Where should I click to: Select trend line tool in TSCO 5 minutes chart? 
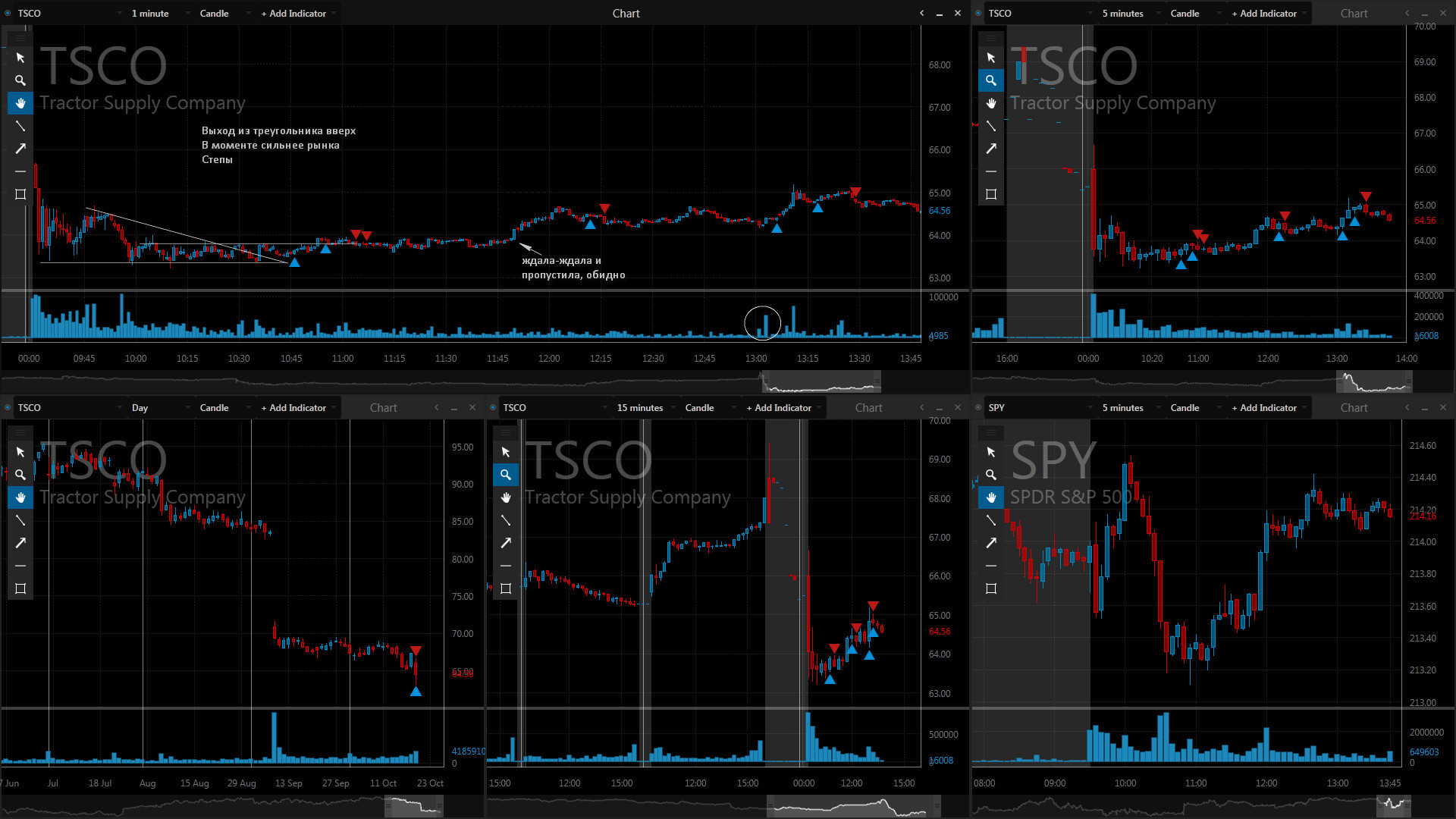point(991,126)
